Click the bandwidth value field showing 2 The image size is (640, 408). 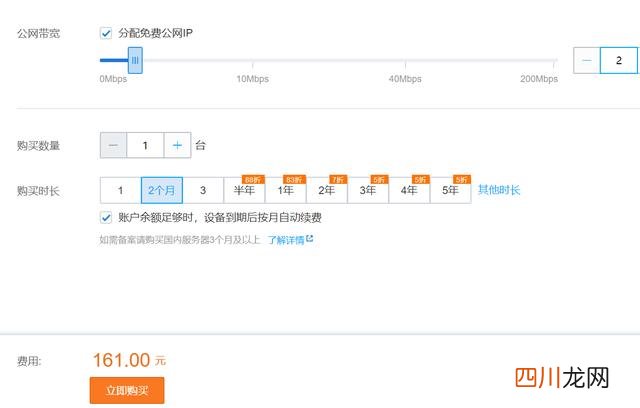tap(619, 60)
